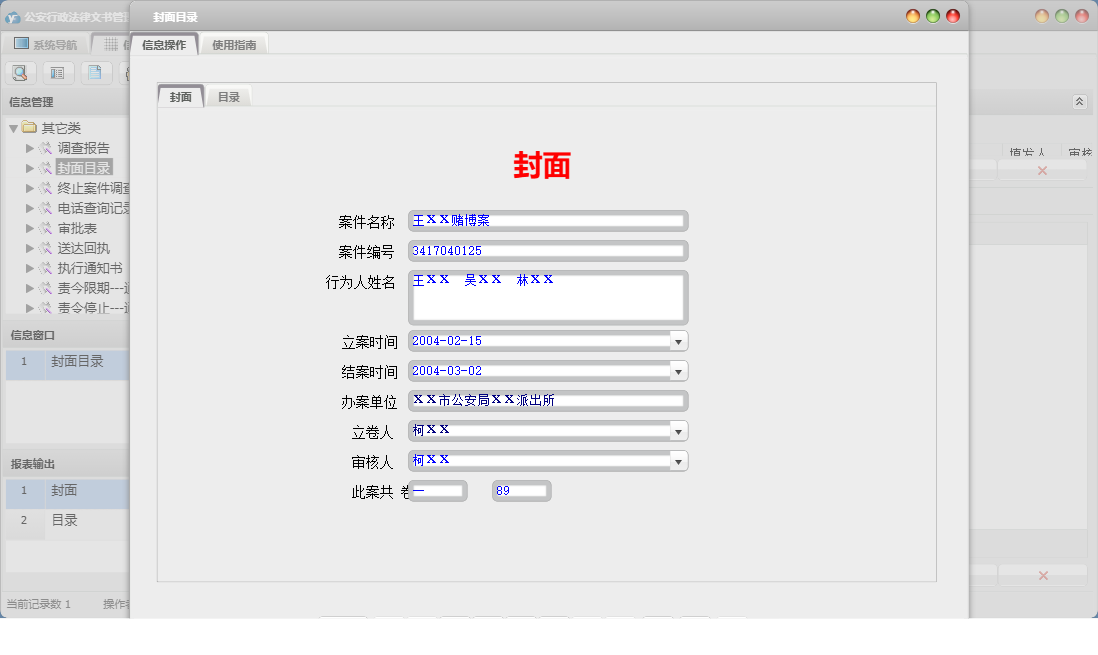The width and height of the screenshot is (1098, 655).
Task: Click the hammer icon beside 电话查询记录
Action: [x=45, y=208]
